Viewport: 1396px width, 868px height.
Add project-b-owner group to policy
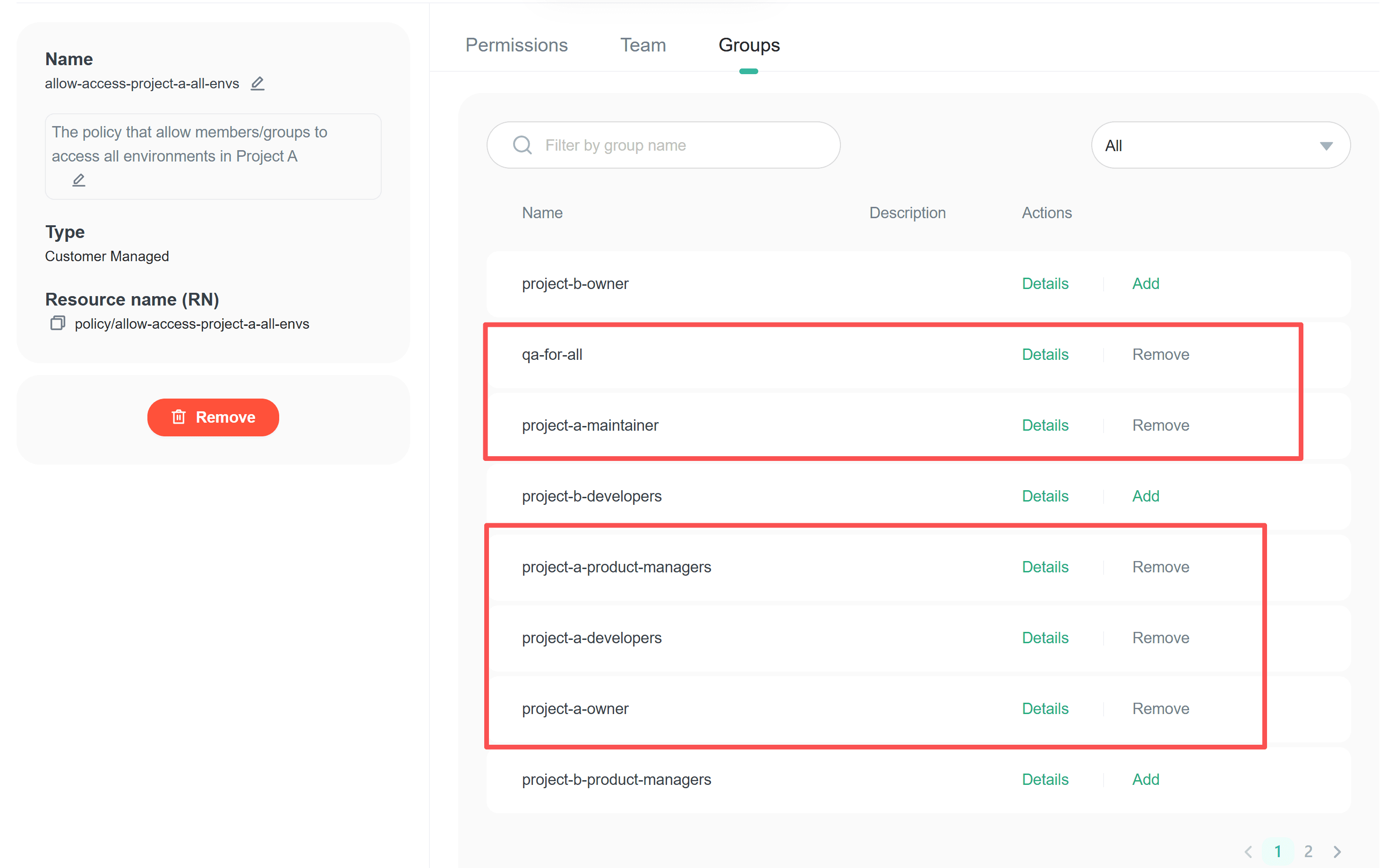(x=1145, y=284)
